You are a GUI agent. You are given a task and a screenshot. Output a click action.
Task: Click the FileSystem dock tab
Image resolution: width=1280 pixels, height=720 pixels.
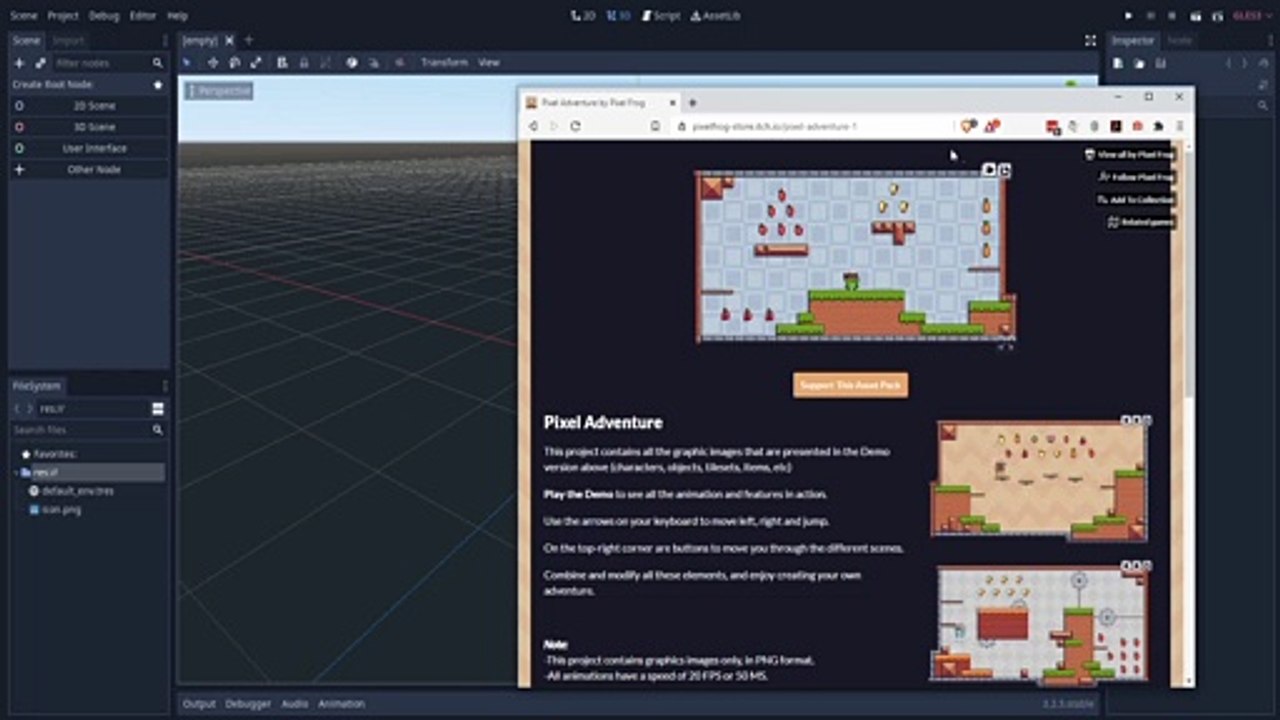tap(36, 386)
